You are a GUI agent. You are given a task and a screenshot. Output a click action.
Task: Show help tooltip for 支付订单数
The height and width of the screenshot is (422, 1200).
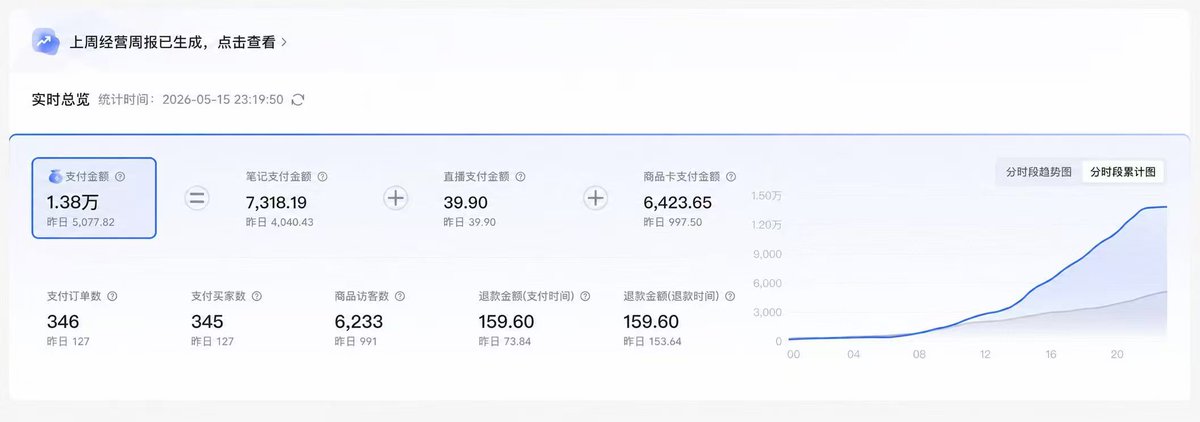point(112,297)
